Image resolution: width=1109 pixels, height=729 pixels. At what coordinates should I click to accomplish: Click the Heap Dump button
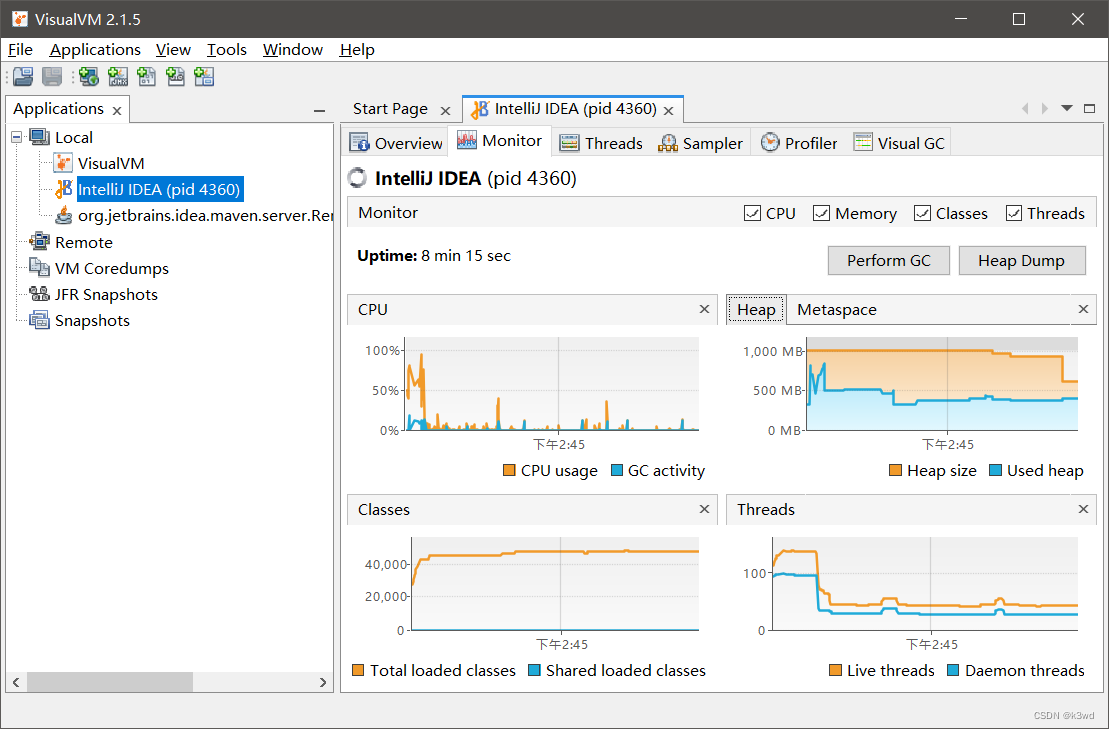pyautogui.click(x=1021, y=260)
